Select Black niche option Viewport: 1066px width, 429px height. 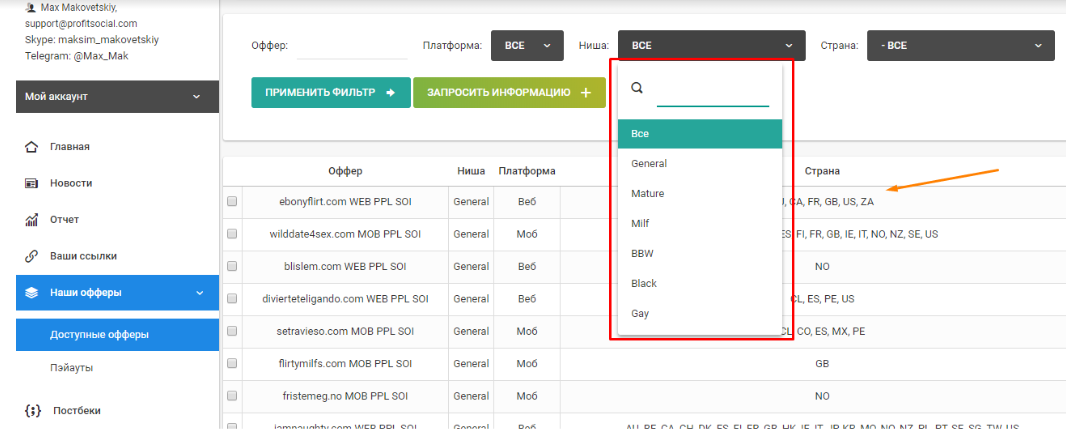(x=700, y=284)
